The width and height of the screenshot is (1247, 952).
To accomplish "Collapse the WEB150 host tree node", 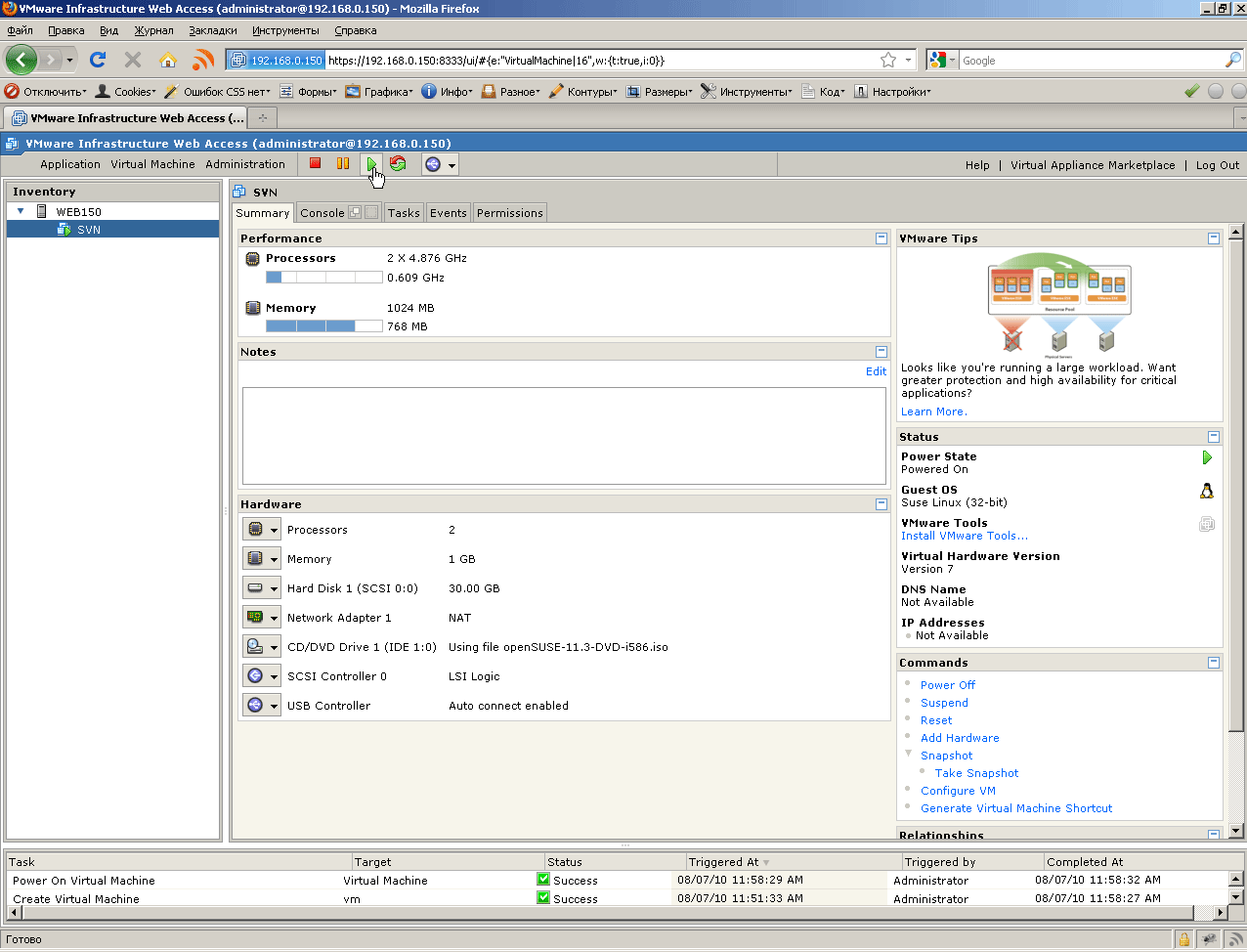I will (x=21, y=211).
